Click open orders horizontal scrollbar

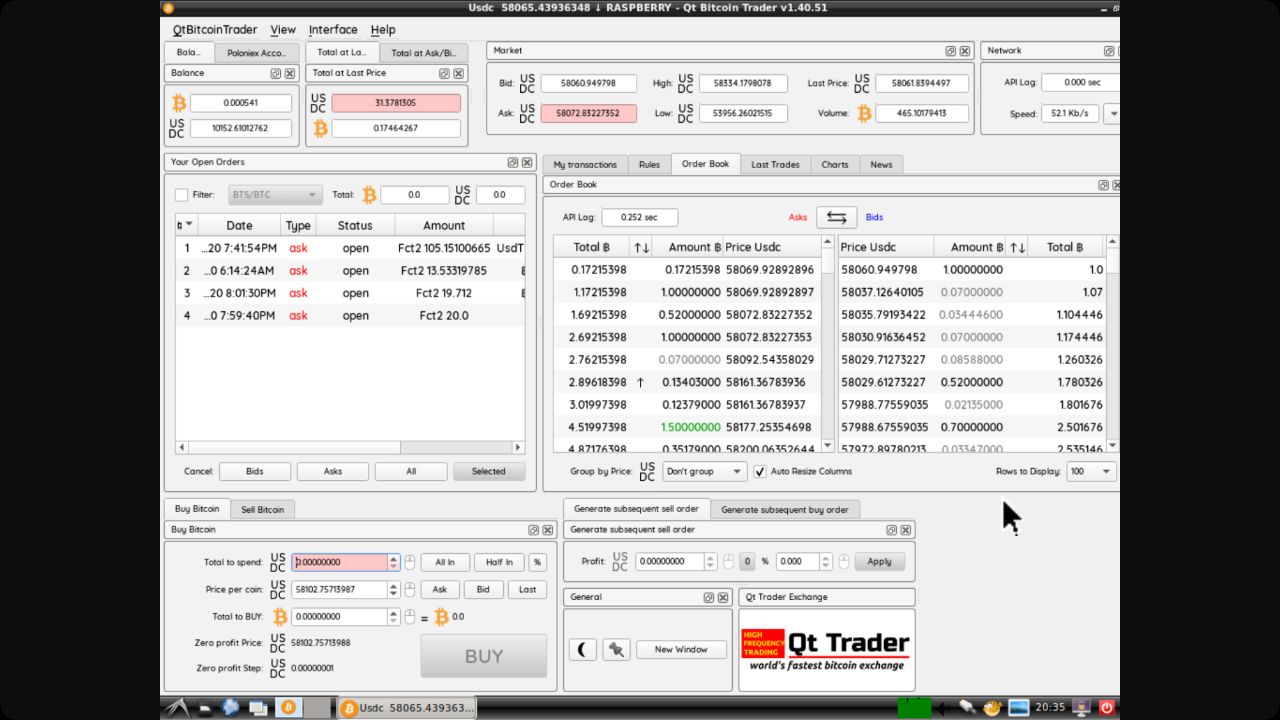(350, 448)
